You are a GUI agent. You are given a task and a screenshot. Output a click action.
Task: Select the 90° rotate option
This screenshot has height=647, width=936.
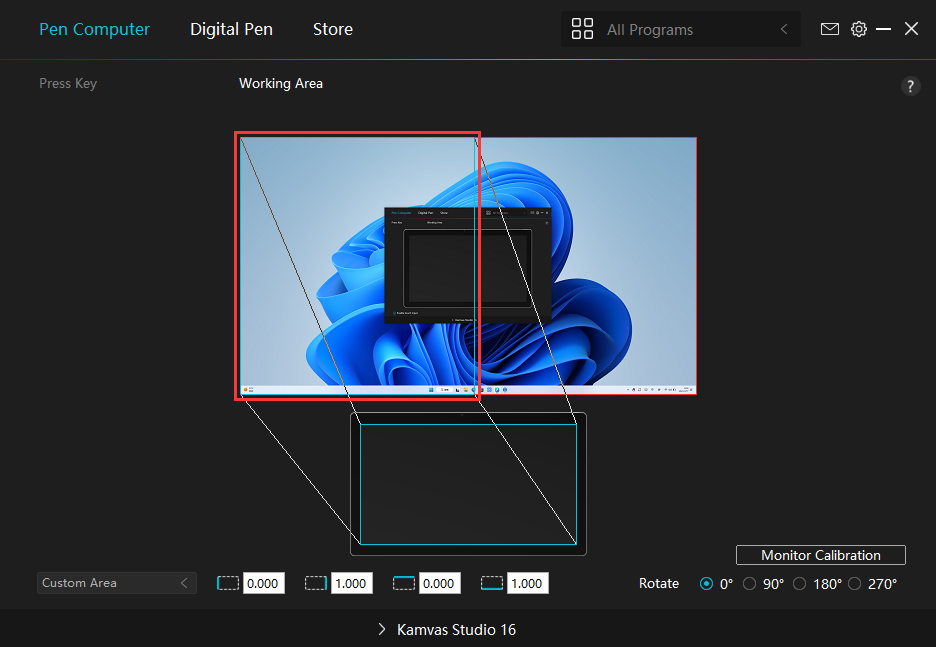(750, 584)
